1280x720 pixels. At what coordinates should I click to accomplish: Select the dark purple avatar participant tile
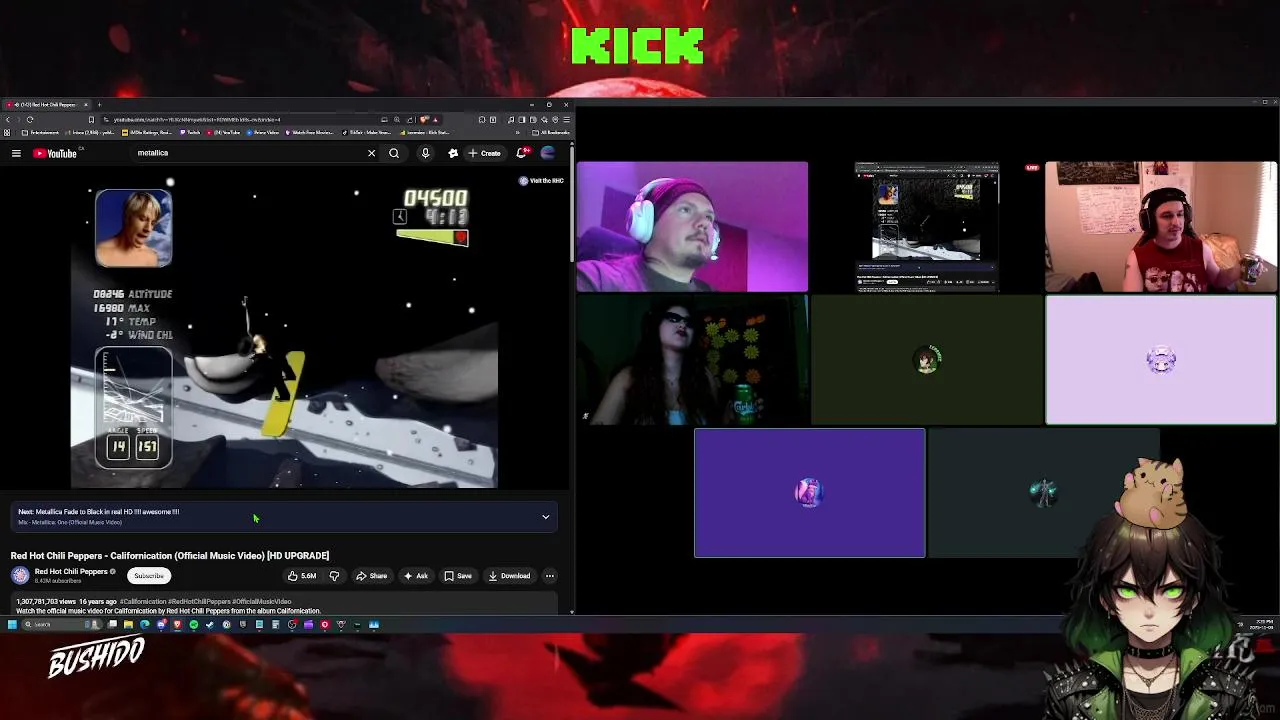point(809,493)
